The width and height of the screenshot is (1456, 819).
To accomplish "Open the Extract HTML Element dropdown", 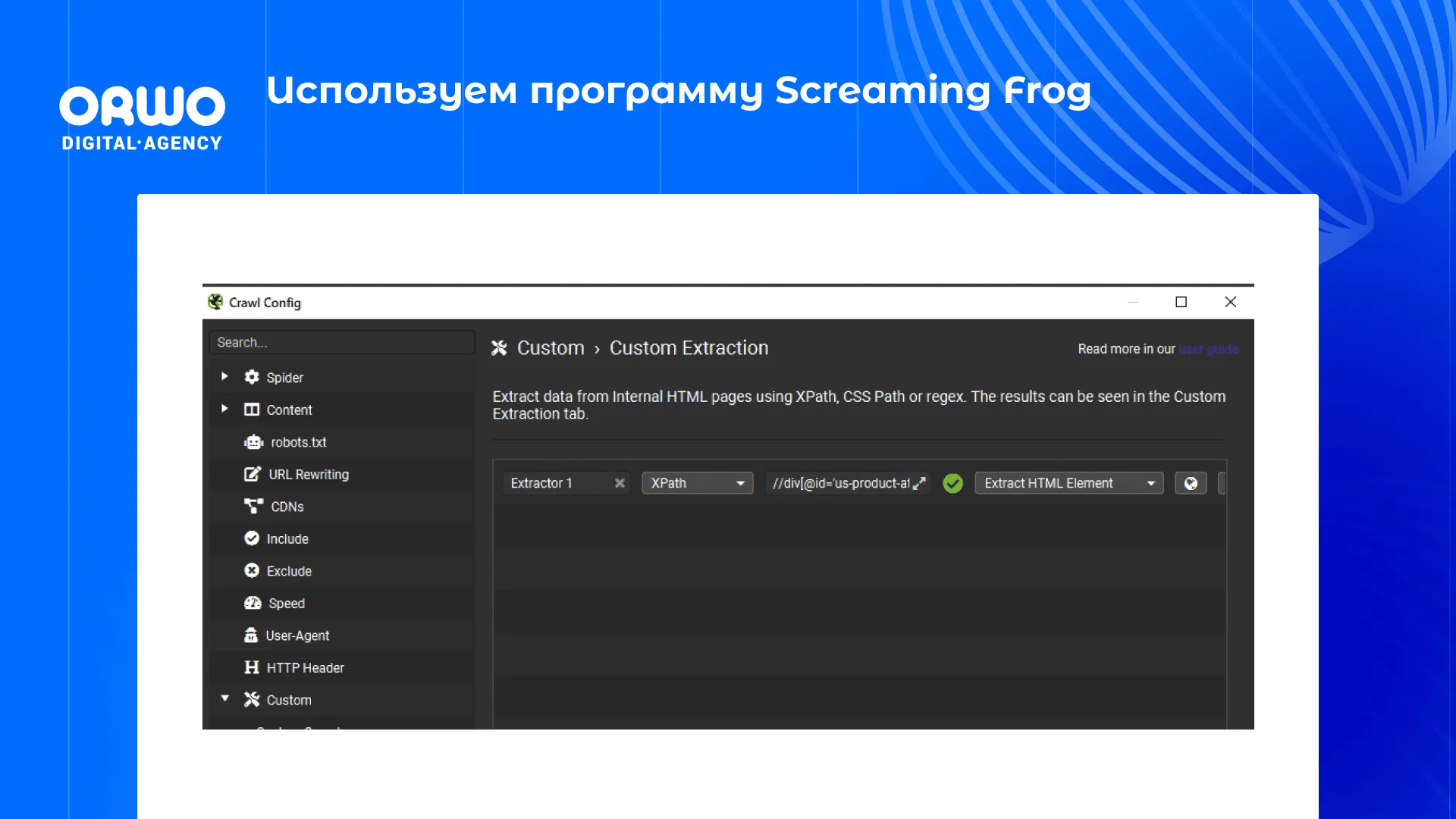I will tap(1068, 483).
